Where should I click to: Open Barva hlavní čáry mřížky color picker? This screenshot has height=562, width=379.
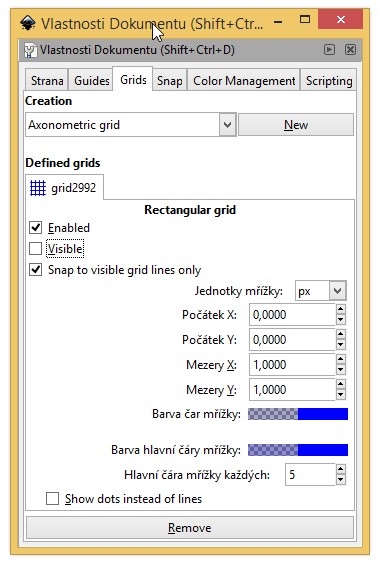tap(298, 450)
